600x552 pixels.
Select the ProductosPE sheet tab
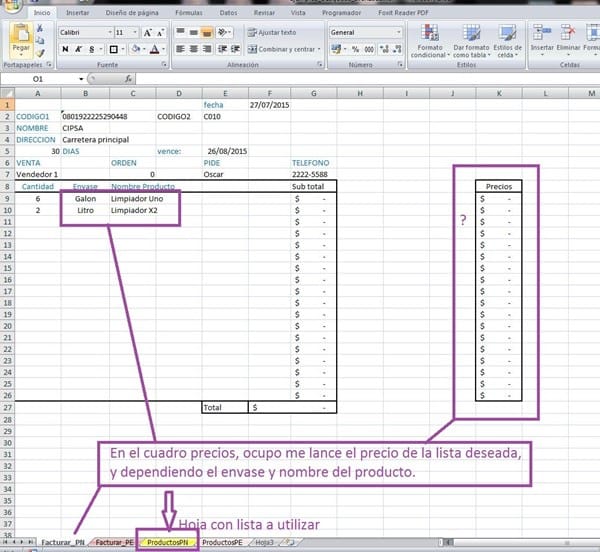[x=222, y=542]
